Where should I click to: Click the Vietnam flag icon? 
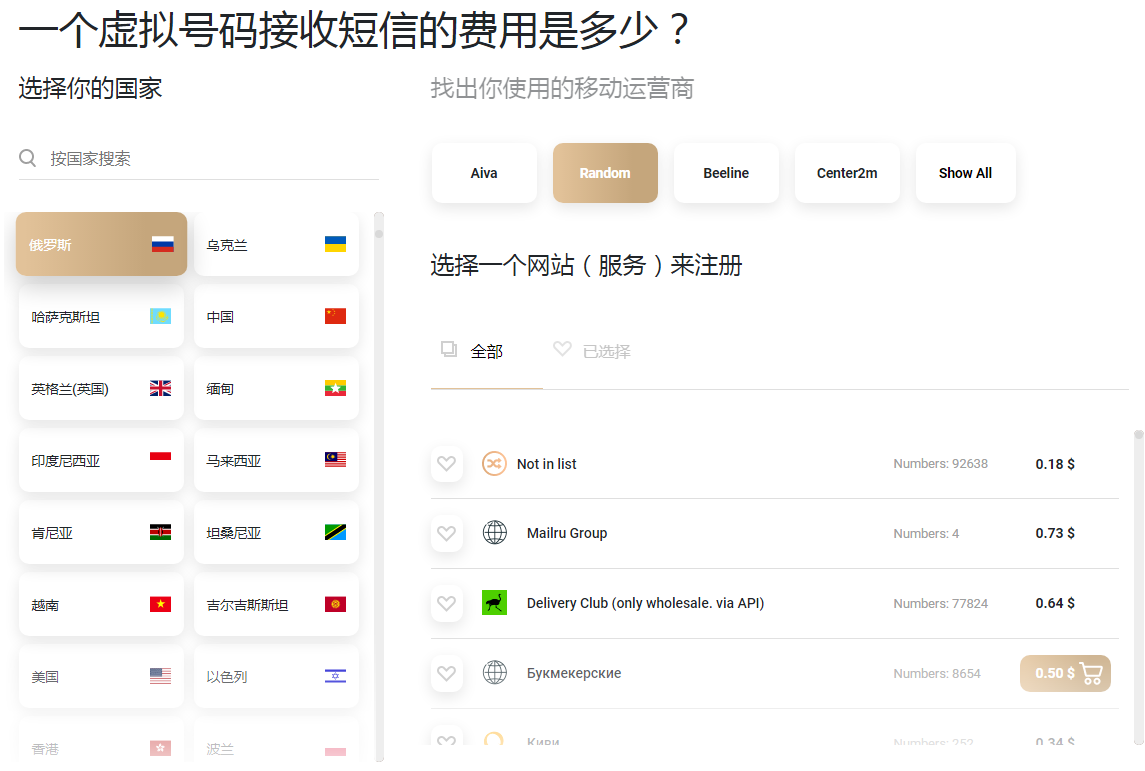(x=161, y=605)
